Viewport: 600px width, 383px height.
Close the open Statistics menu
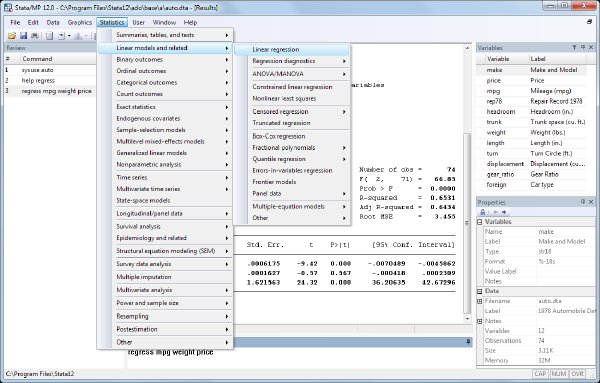(x=112, y=23)
